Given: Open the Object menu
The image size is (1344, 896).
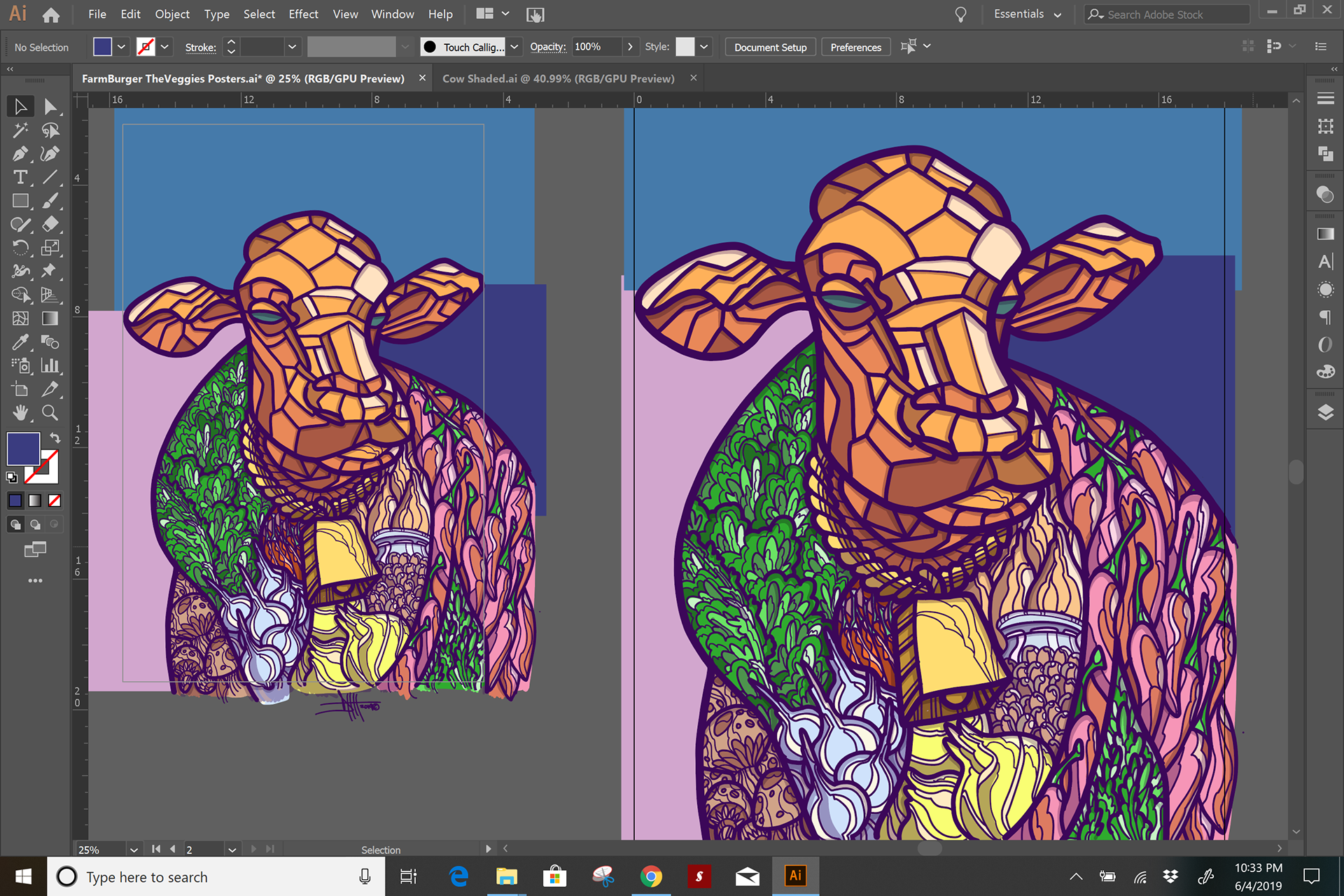Looking at the screenshot, I should coord(172,14).
